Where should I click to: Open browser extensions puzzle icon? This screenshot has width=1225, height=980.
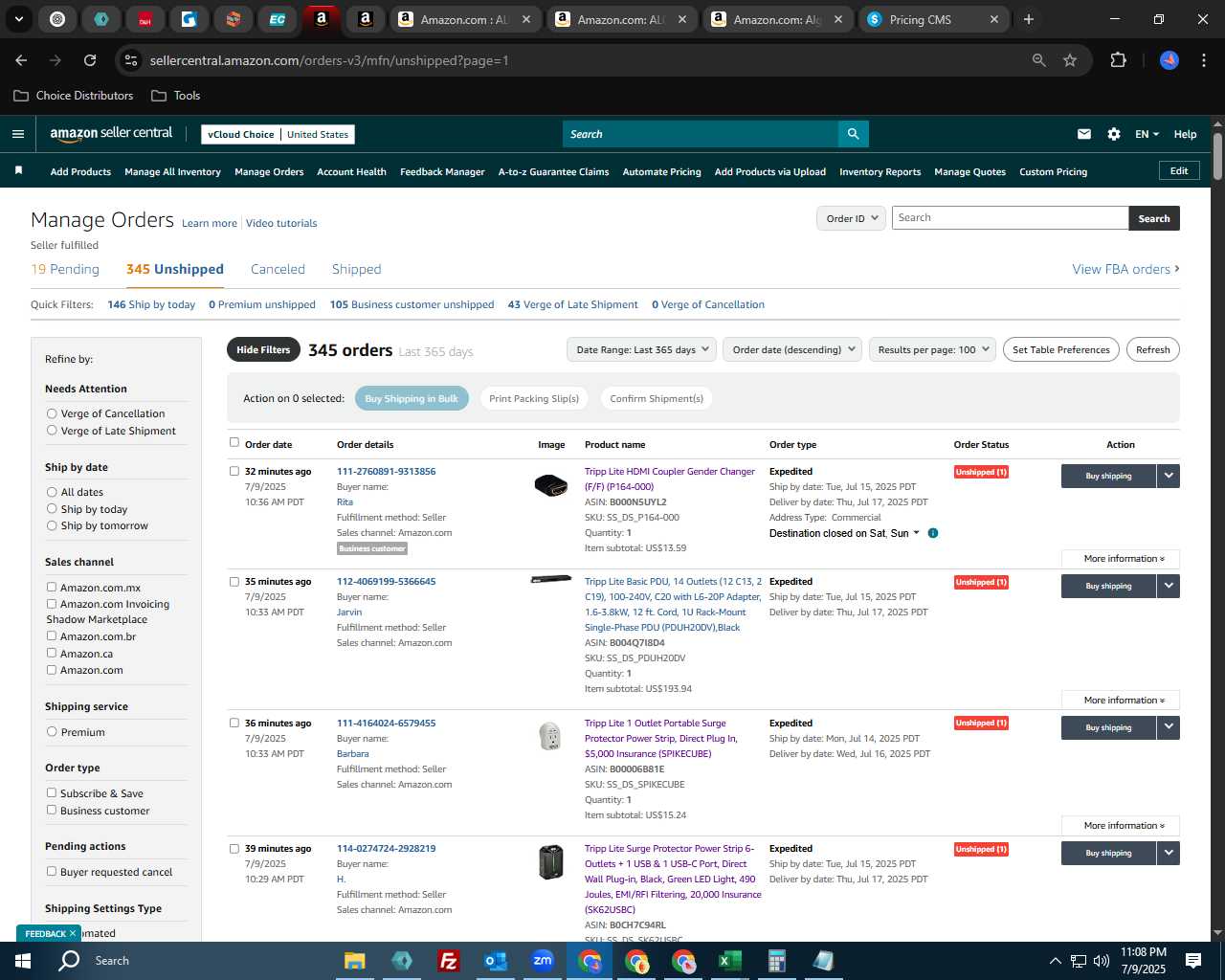pyautogui.click(x=1118, y=60)
